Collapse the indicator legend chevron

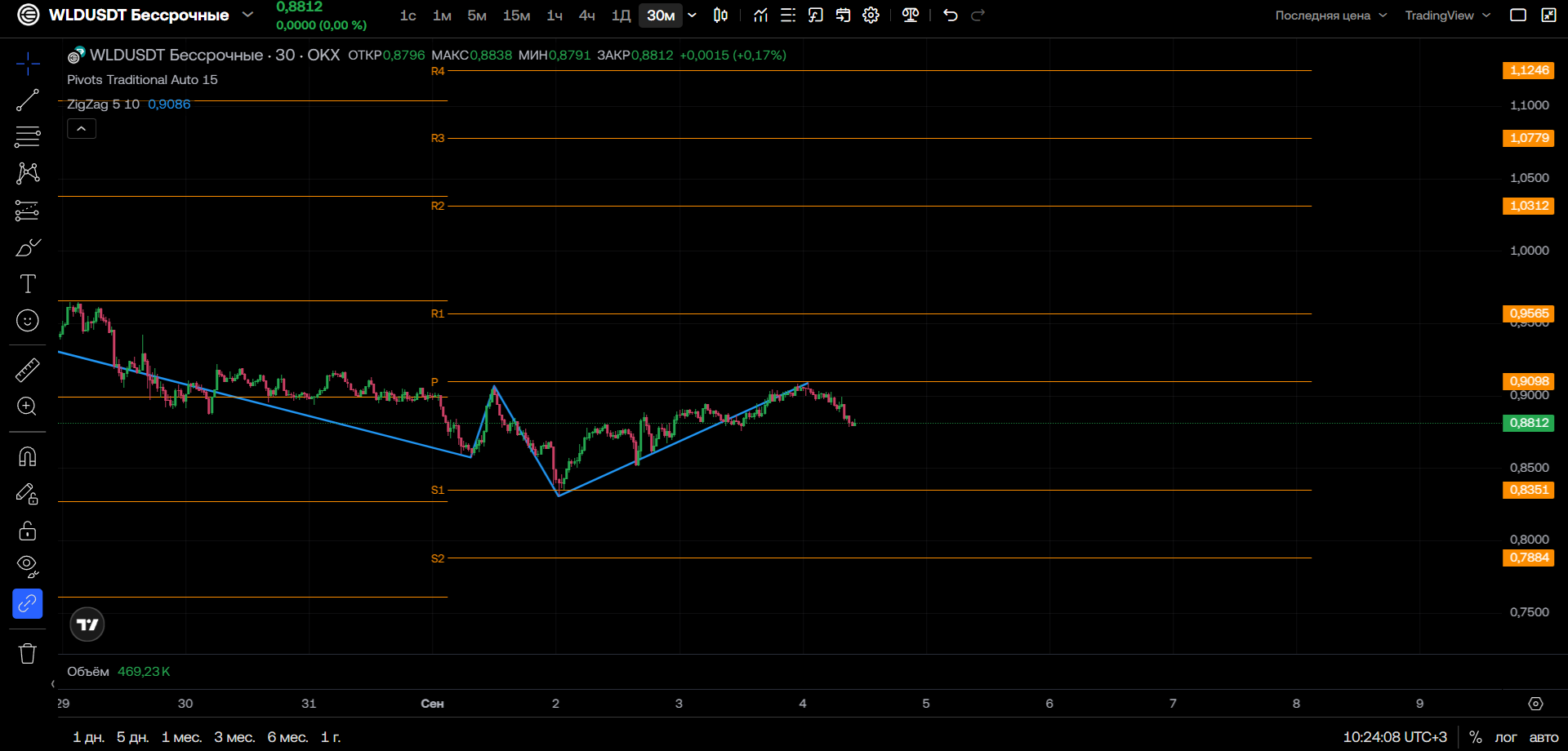point(81,129)
